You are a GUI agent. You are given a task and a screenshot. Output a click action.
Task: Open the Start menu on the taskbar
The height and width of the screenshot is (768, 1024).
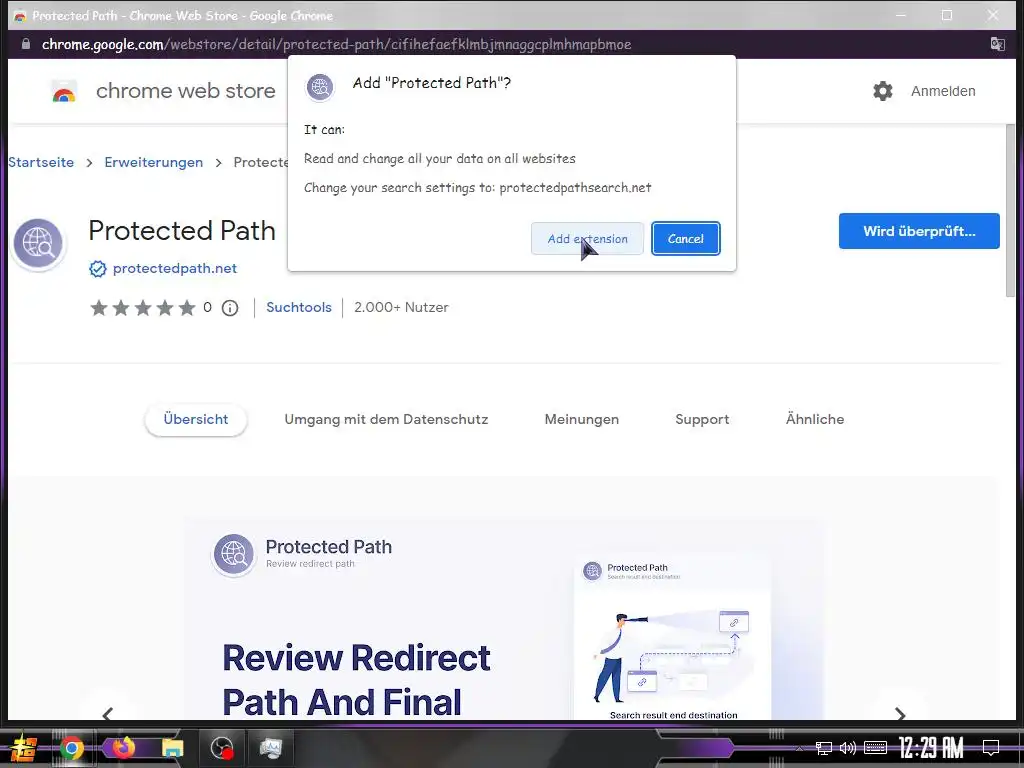[23, 748]
